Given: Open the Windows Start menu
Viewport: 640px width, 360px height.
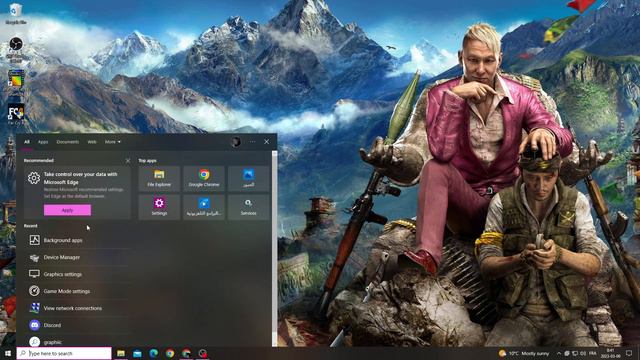Looking at the screenshot, I should point(8,353).
